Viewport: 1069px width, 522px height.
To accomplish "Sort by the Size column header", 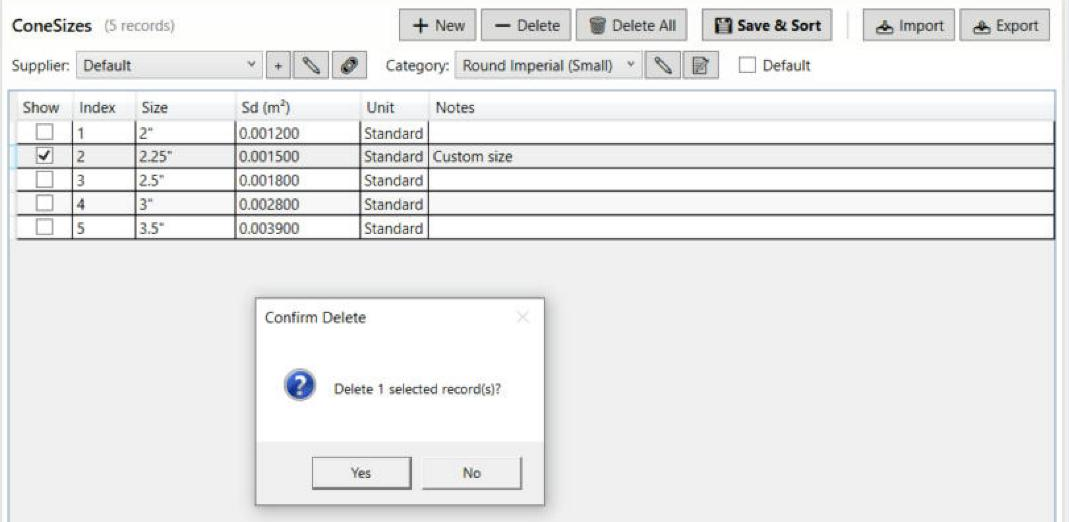I will (x=185, y=108).
